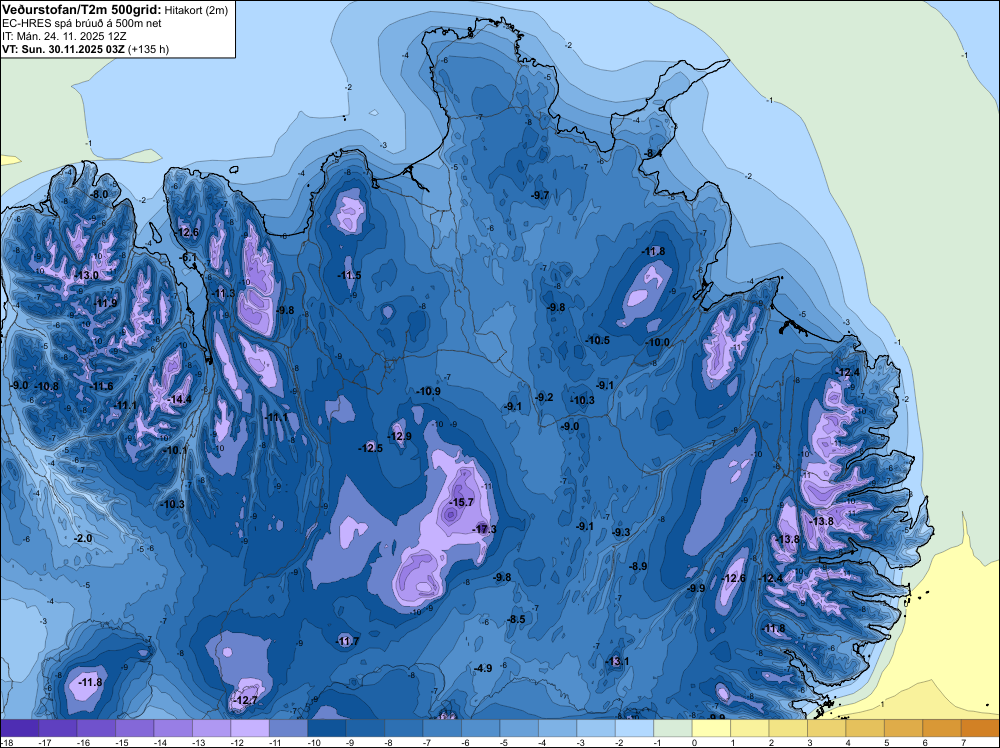
Task: Choose the legend swatch labelled -4
Action: (x=557, y=728)
